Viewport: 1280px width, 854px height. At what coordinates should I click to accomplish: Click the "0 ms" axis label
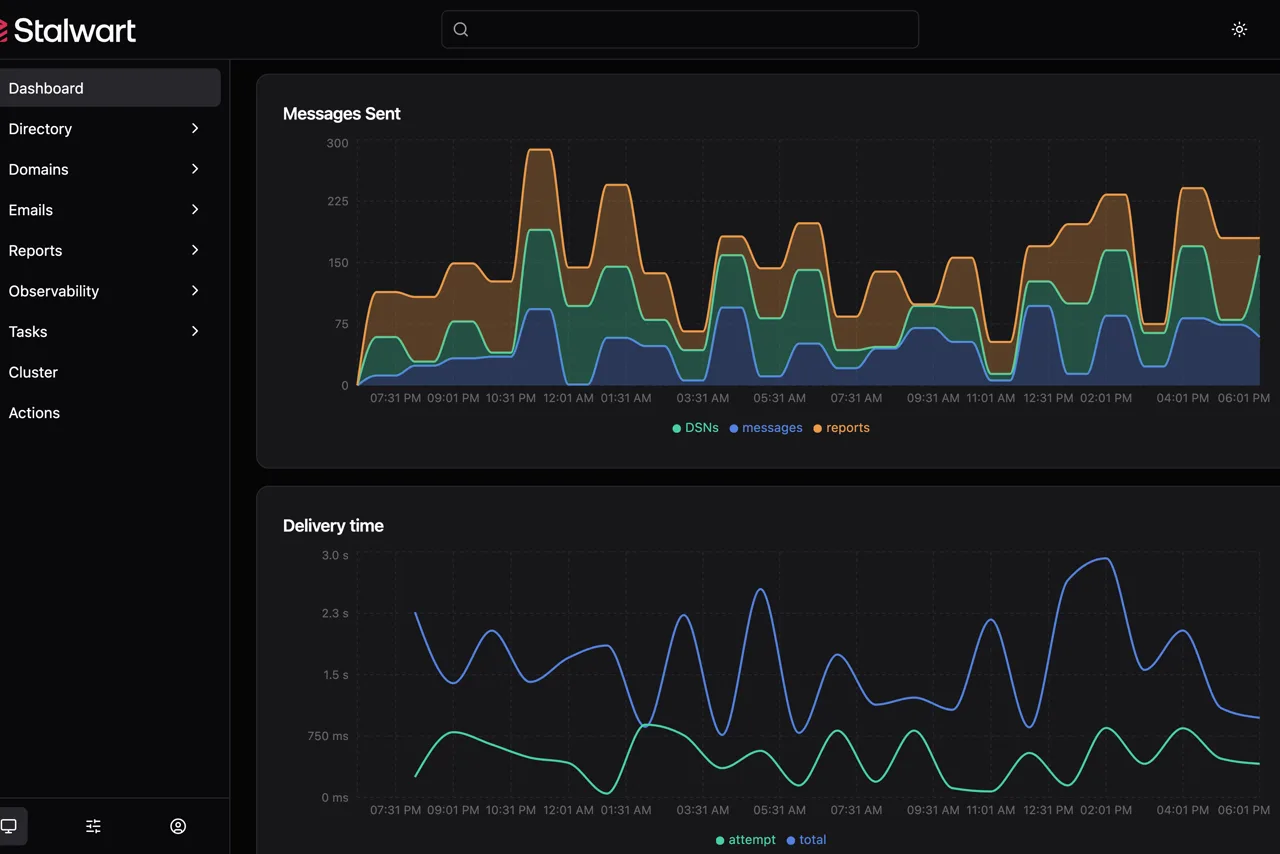point(333,798)
